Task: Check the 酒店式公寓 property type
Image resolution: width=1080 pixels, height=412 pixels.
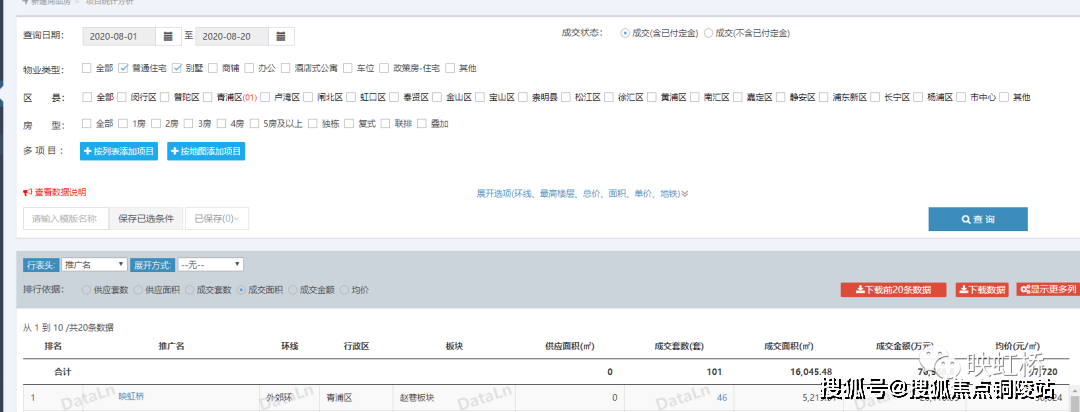Action: (285, 68)
